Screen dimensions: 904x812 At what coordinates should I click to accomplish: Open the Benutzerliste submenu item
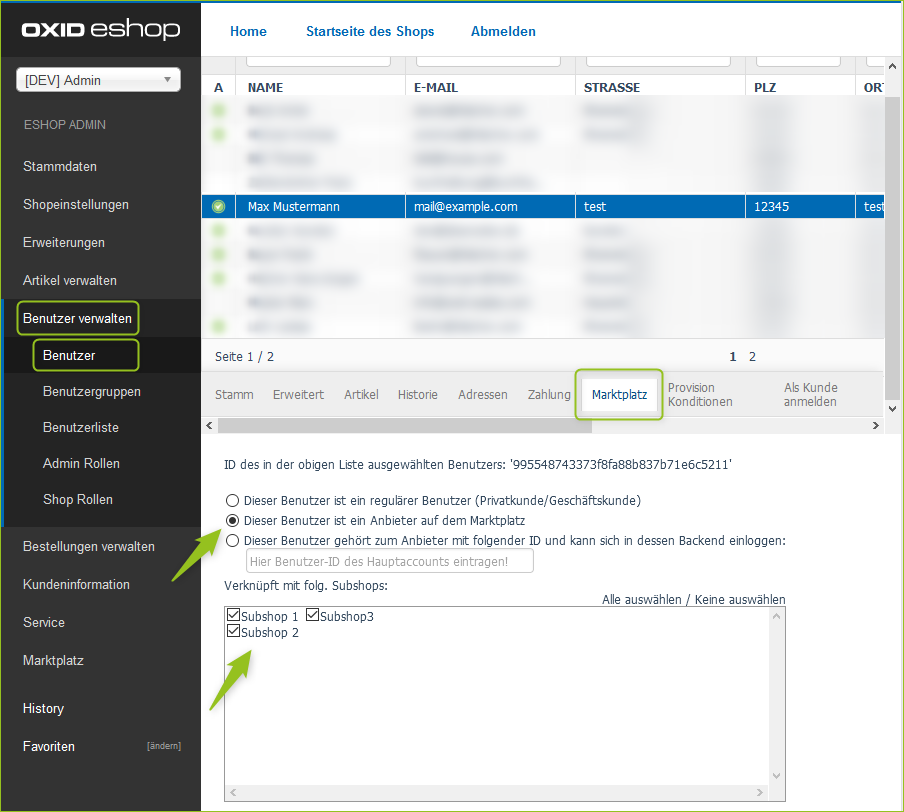[81, 427]
